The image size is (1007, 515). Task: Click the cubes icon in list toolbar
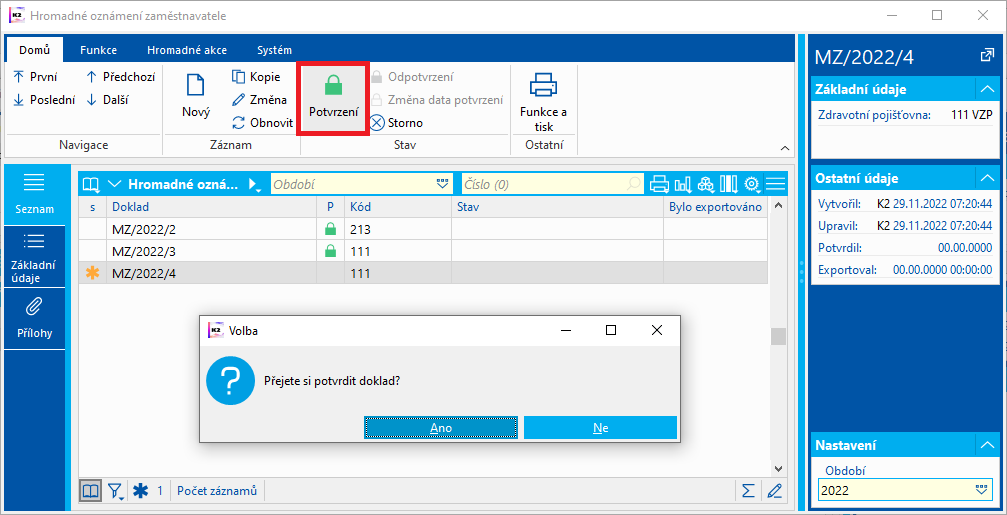tap(706, 184)
